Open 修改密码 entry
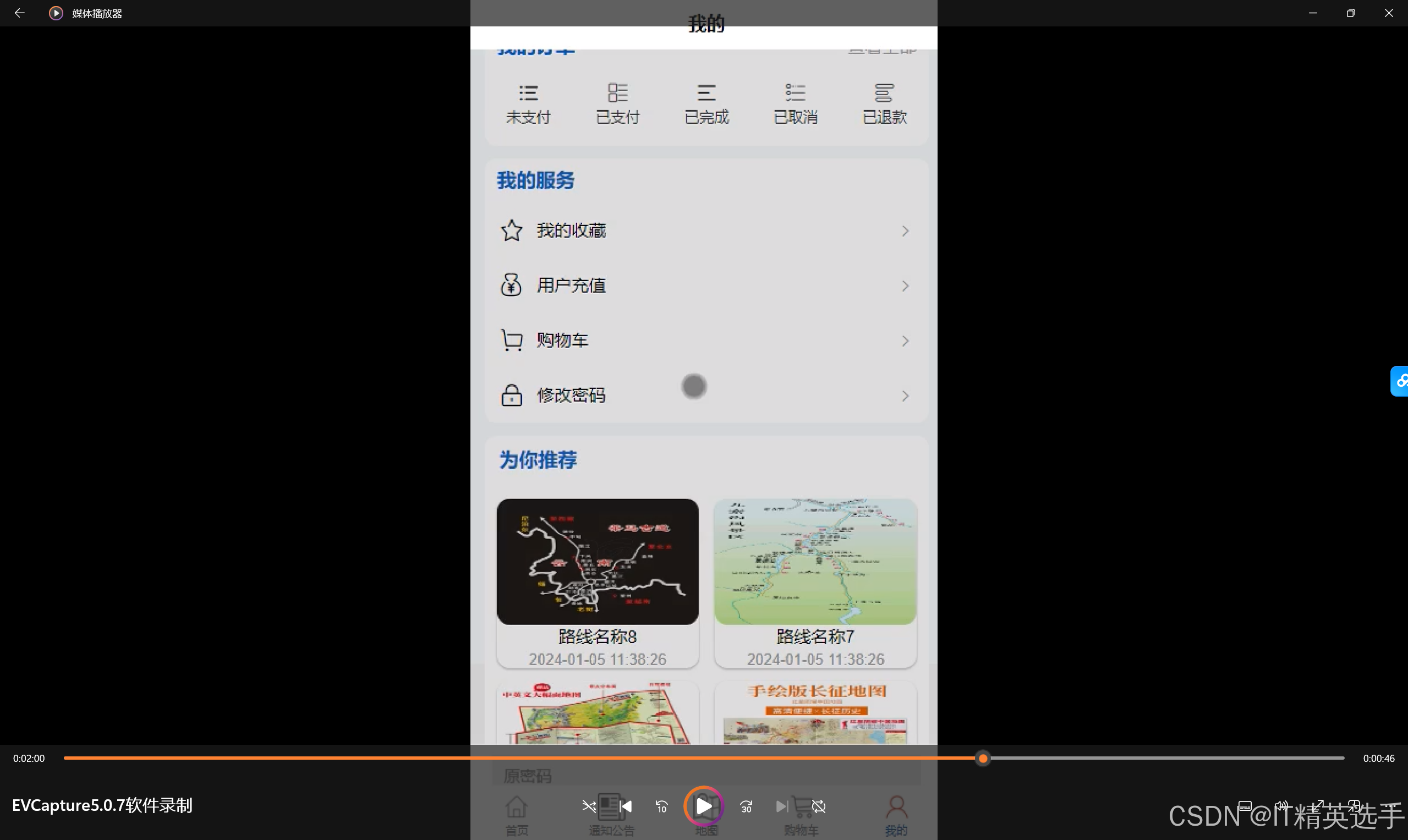The image size is (1408, 840). [x=706, y=395]
